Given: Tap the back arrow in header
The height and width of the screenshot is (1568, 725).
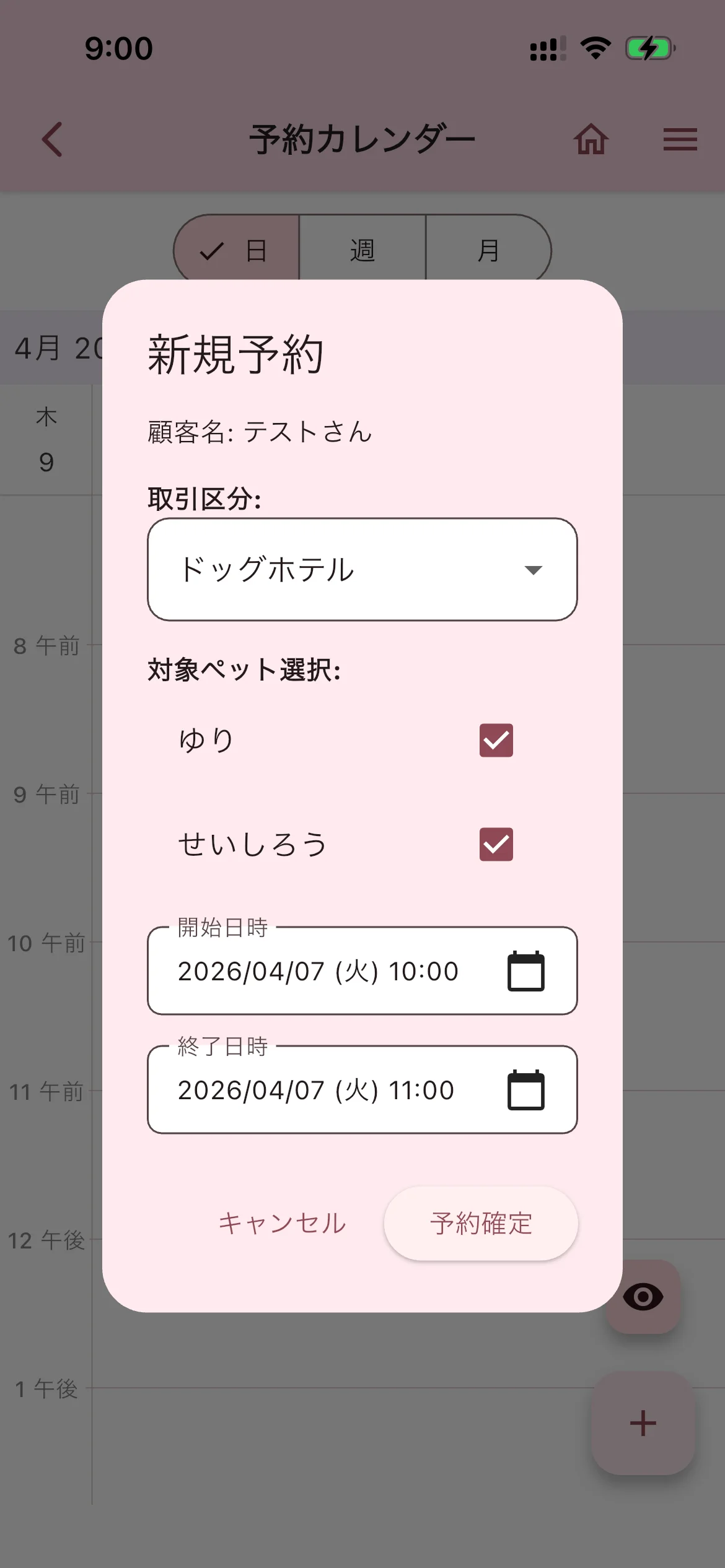Looking at the screenshot, I should pyautogui.click(x=53, y=139).
